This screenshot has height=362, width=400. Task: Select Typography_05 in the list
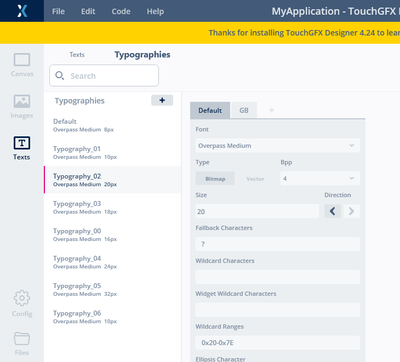point(113,289)
